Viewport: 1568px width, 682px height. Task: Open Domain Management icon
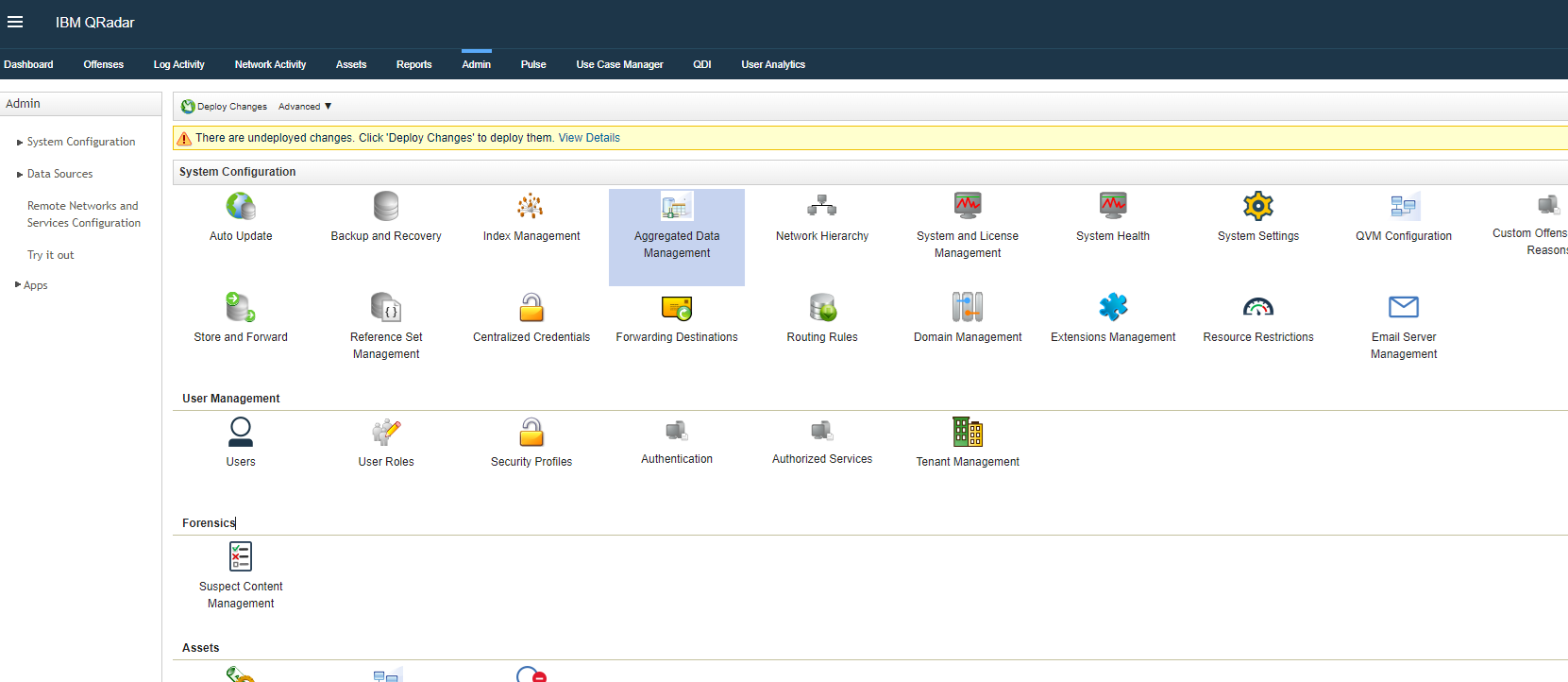pos(968,307)
